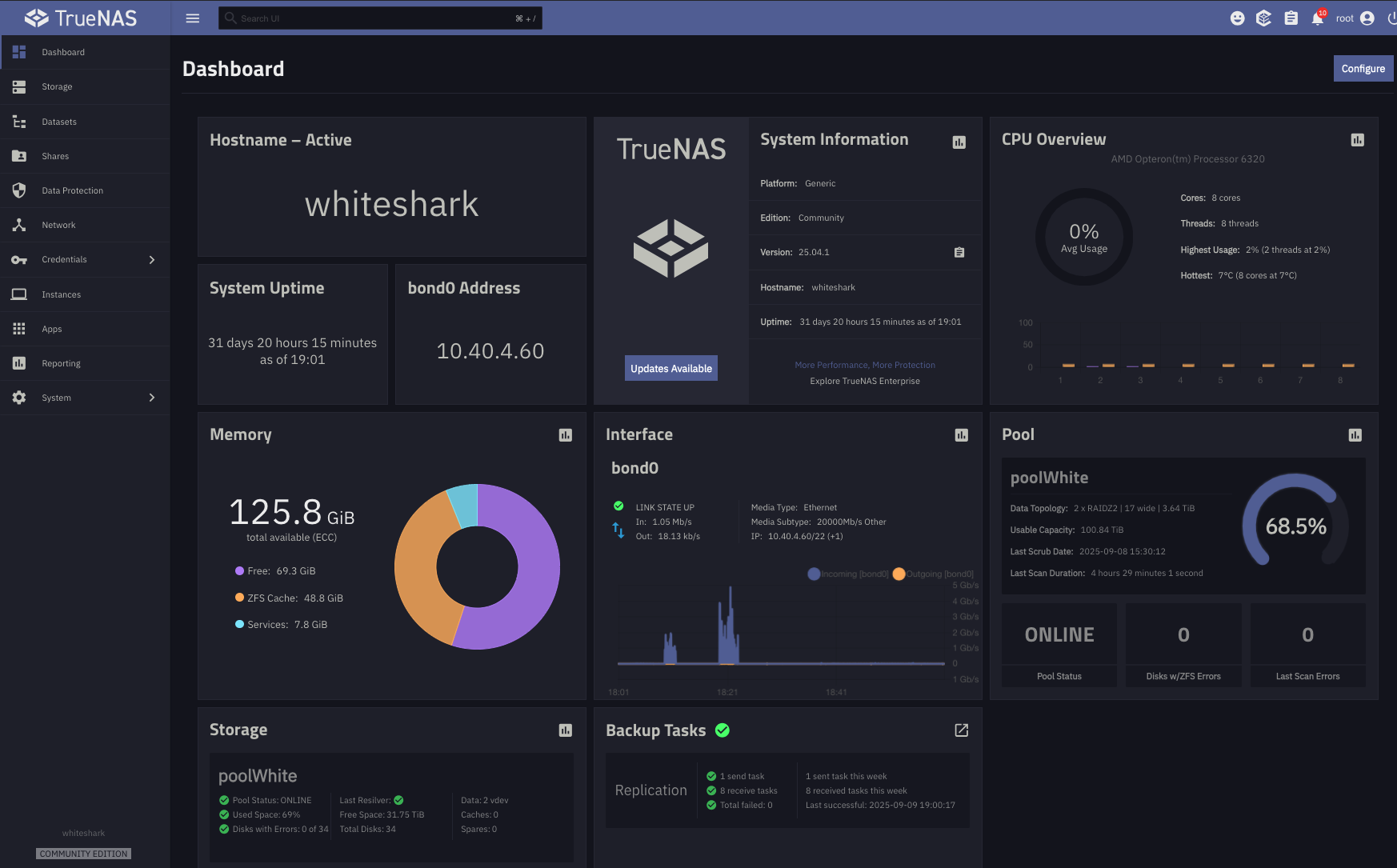Click the Network sidebar icon
Screen dimensions: 1397x868
pos(19,225)
